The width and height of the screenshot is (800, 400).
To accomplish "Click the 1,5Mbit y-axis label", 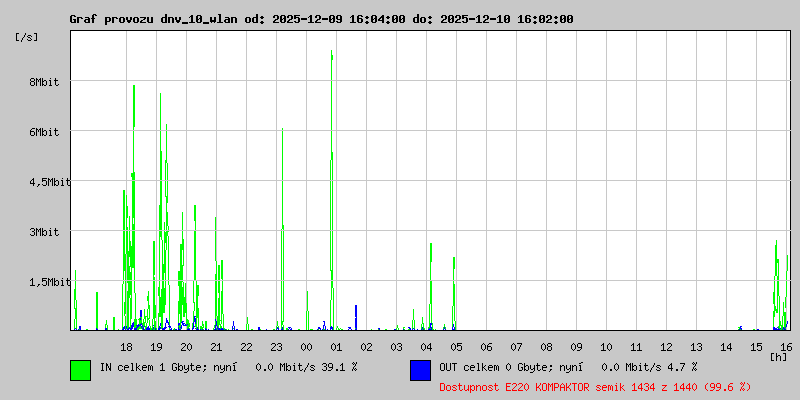I will pyautogui.click(x=49, y=282).
